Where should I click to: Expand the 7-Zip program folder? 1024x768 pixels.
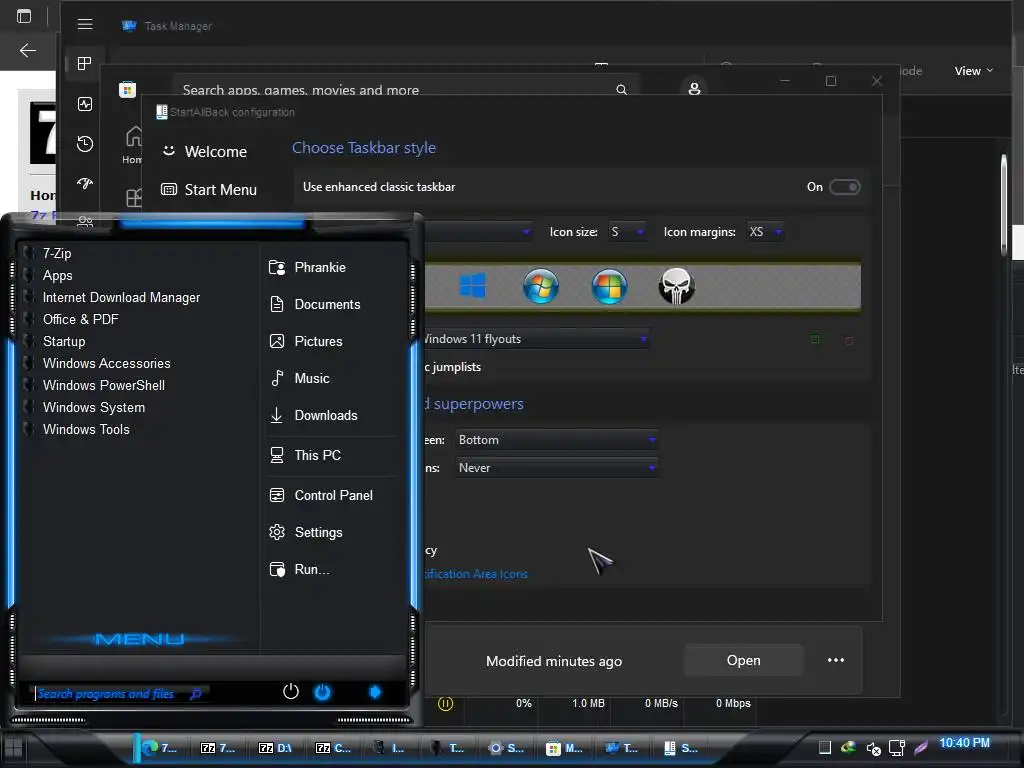57,253
